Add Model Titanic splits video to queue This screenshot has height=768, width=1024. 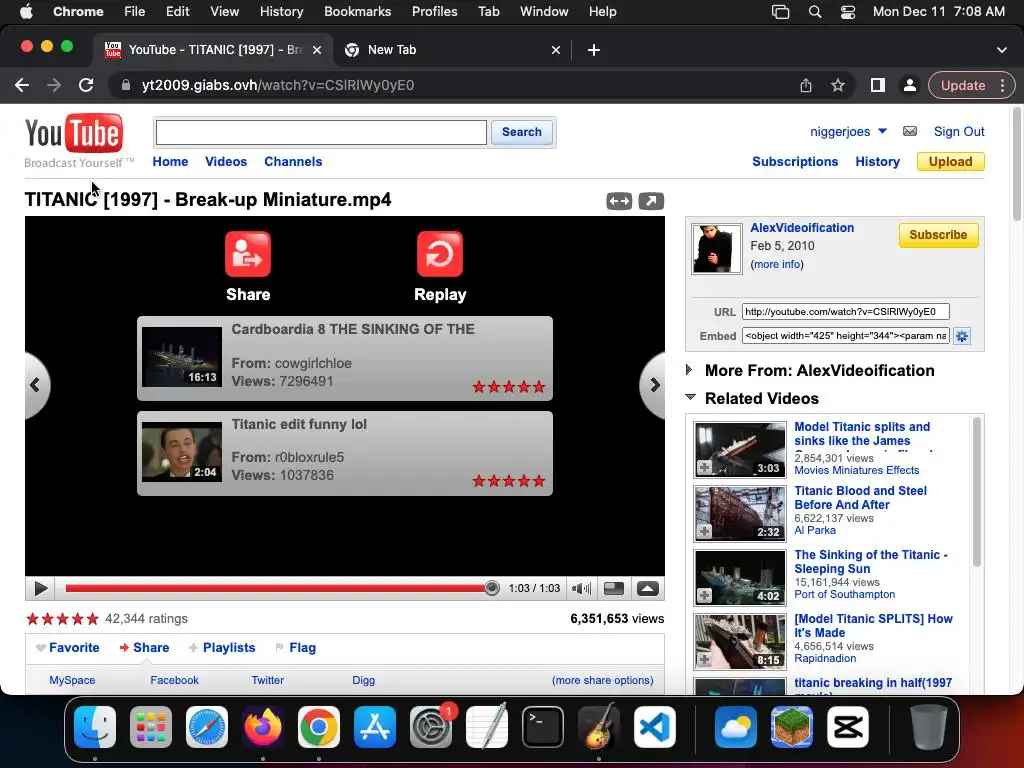(x=705, y=468)
